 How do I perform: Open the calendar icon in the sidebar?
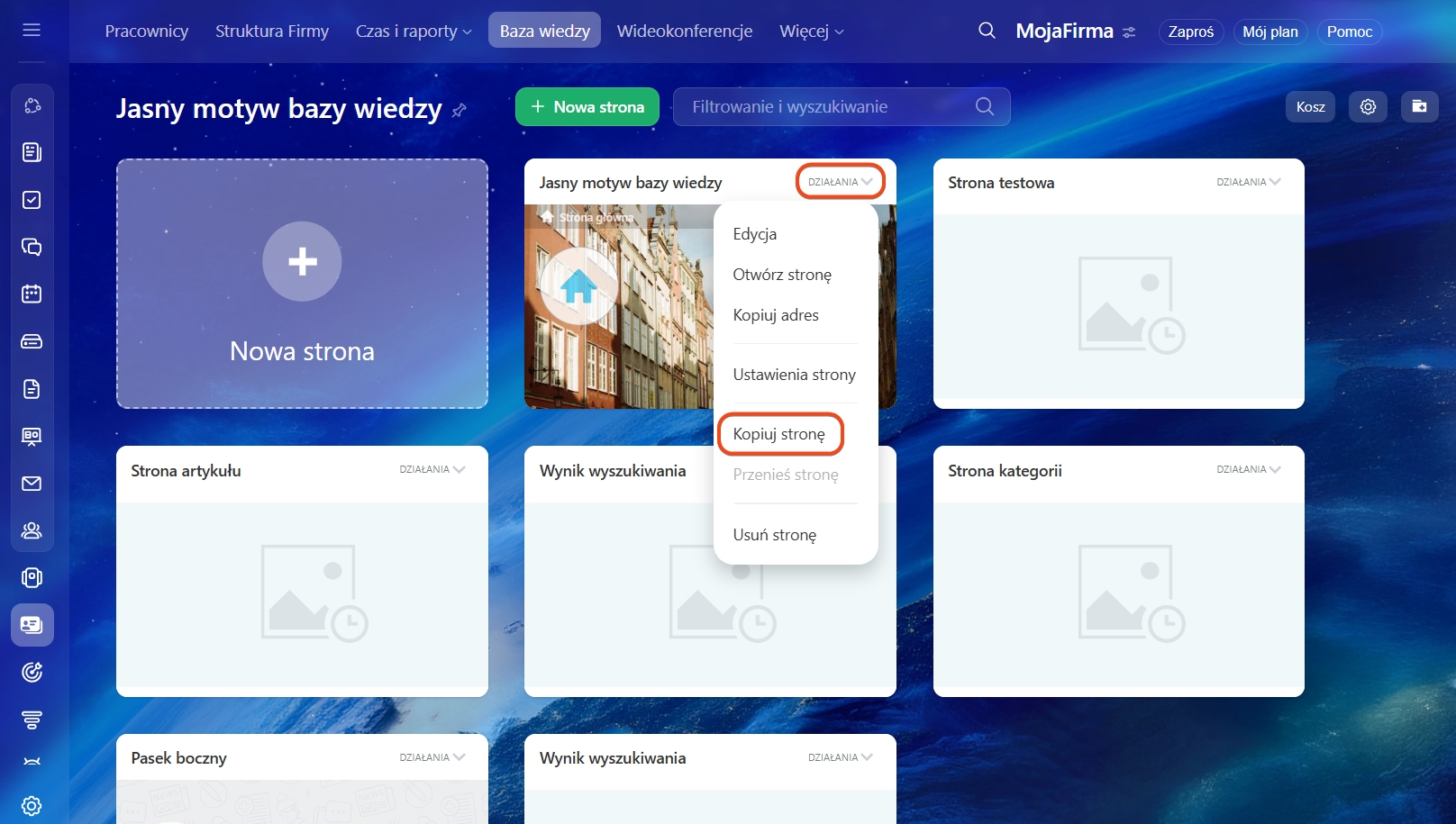pos(32,294)
